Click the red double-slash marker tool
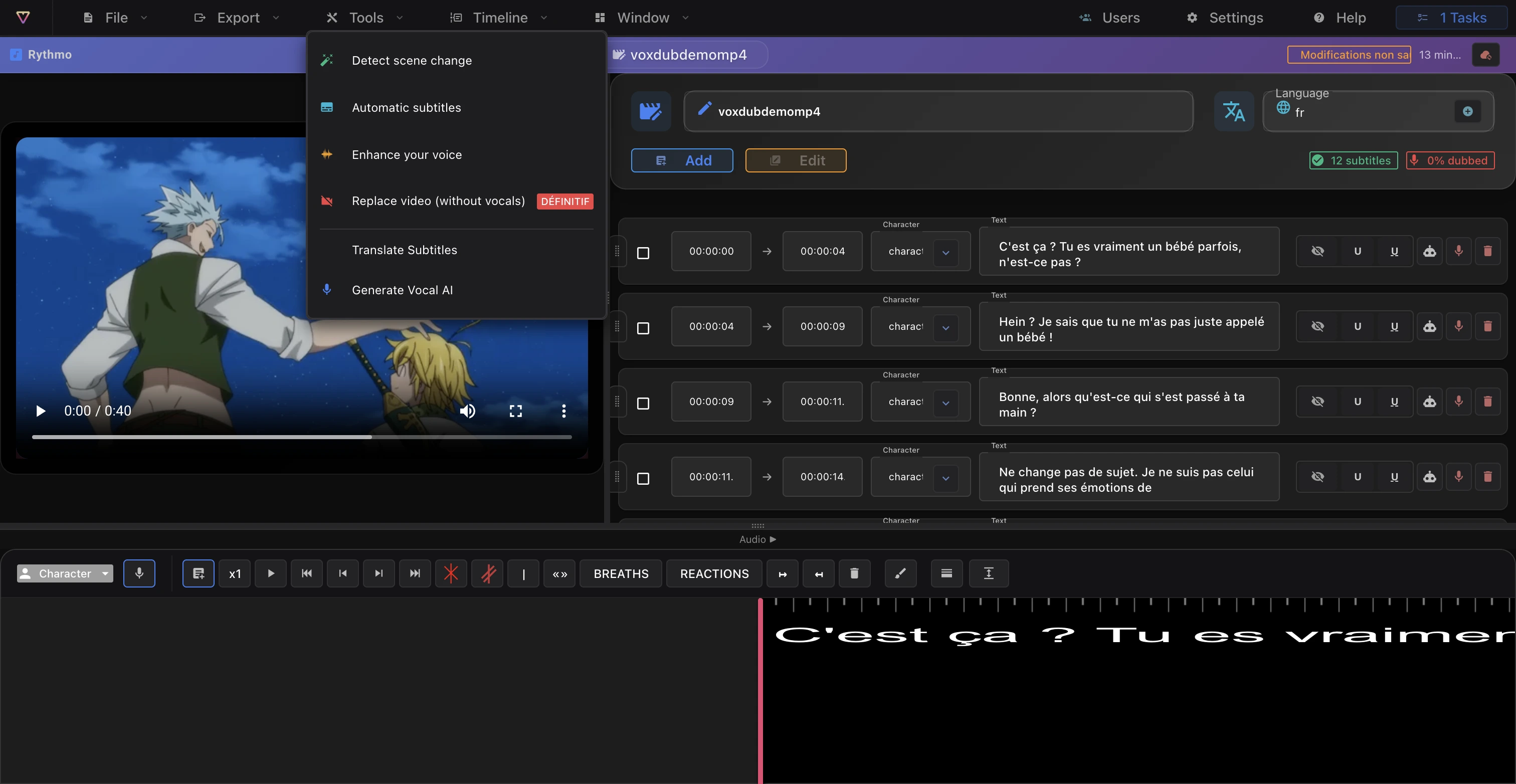The image size is (1516, 784). 487,573
